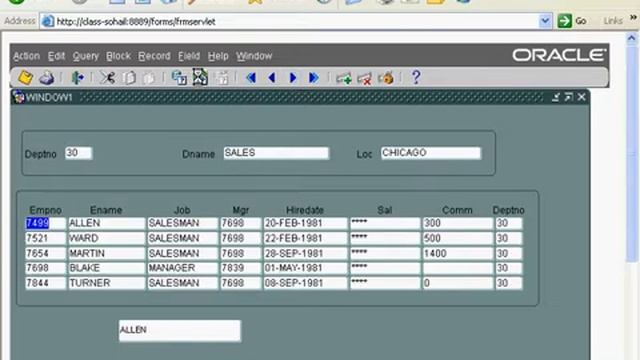Click the Deptno field containing 30

tap(79, 153)
